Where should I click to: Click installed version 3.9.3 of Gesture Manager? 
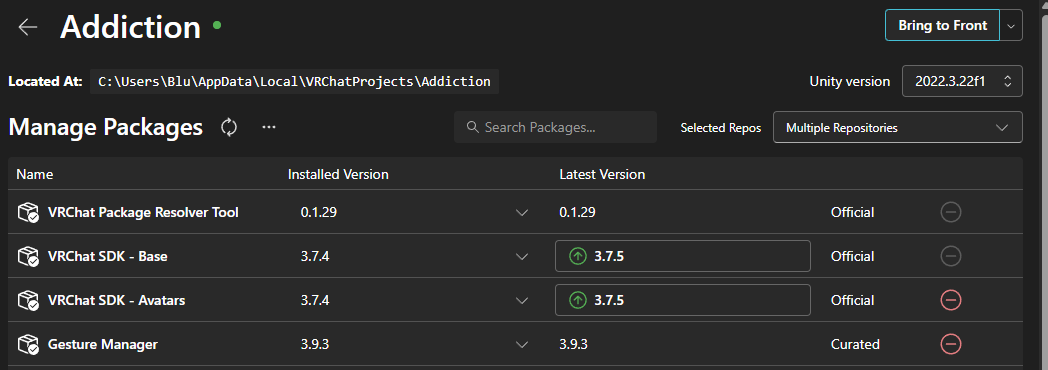point(315,345)
